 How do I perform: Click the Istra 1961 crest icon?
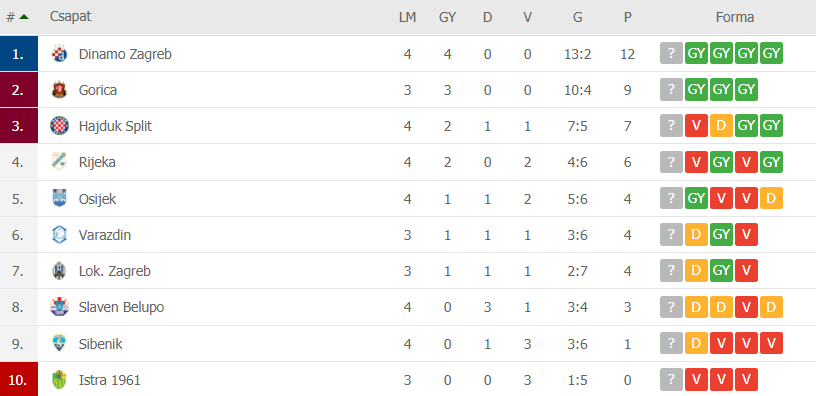pyautogui.click(x=59, y=380)
